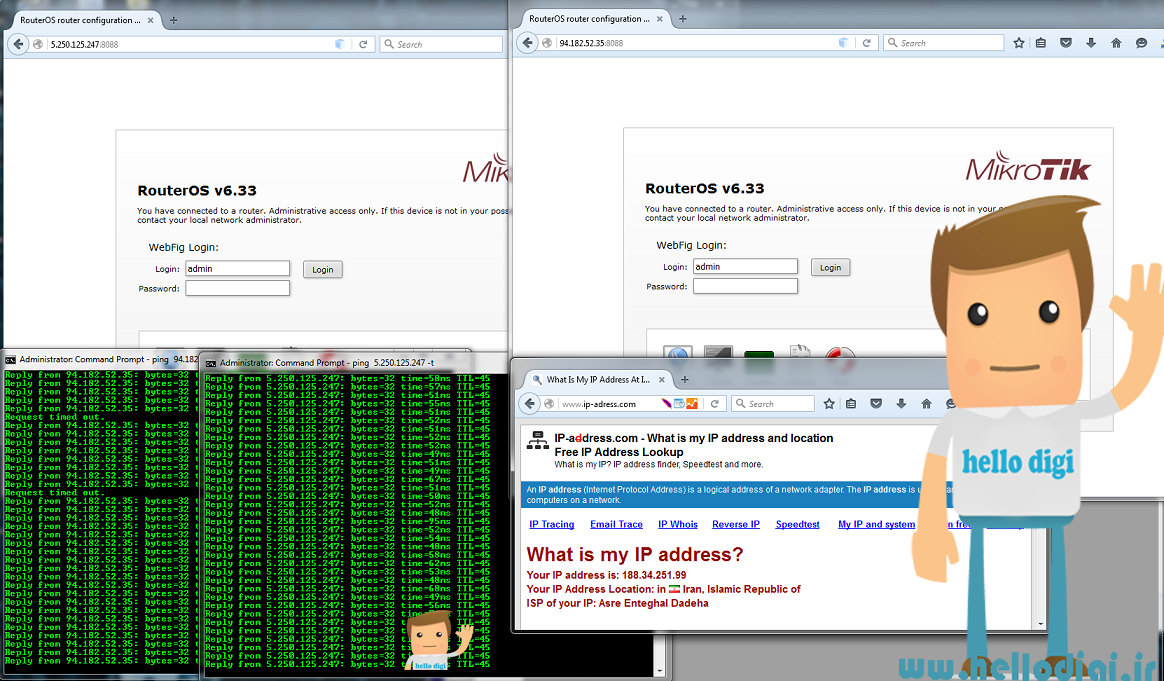The height and width of the screenshot is (681, 1164).
Task: Click the site identity globe in the 94.182.52.35 address bar
Action: 546,43
